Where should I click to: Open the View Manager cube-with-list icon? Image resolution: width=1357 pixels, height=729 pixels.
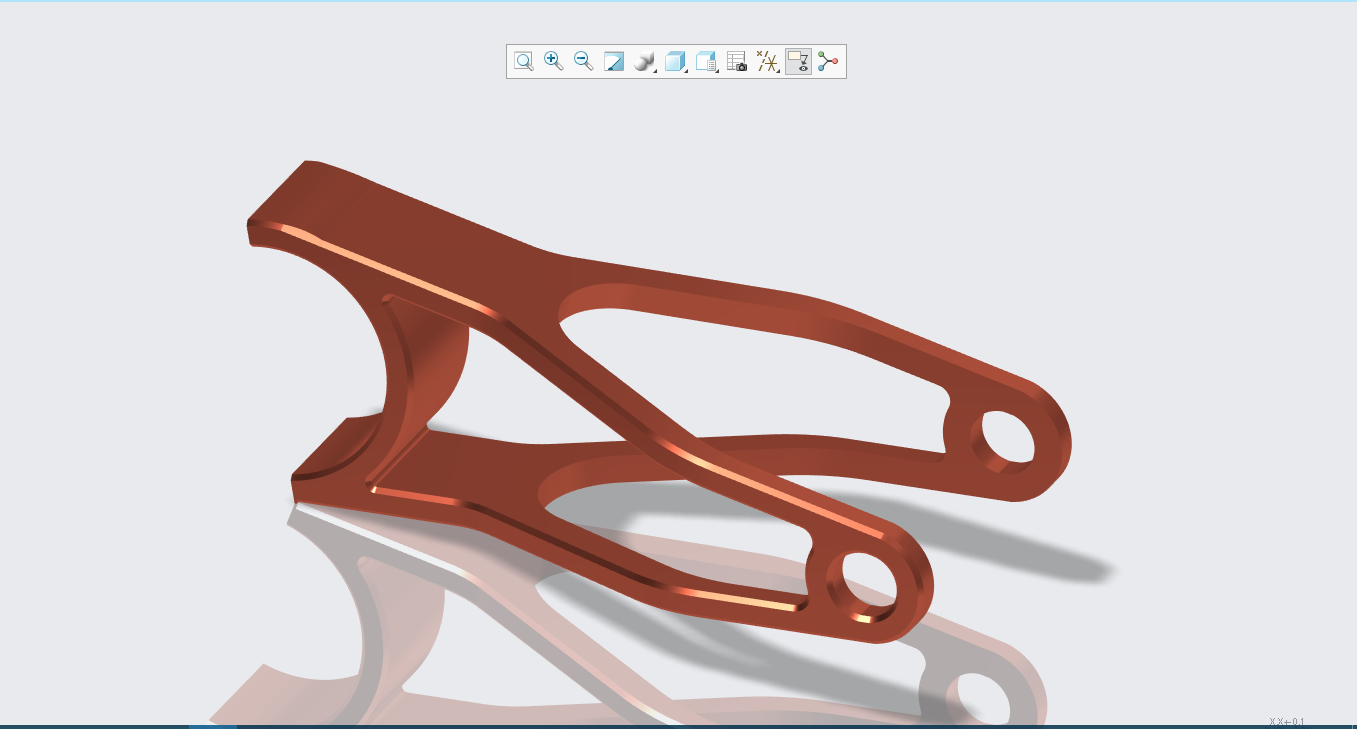[x=707, y=61]
